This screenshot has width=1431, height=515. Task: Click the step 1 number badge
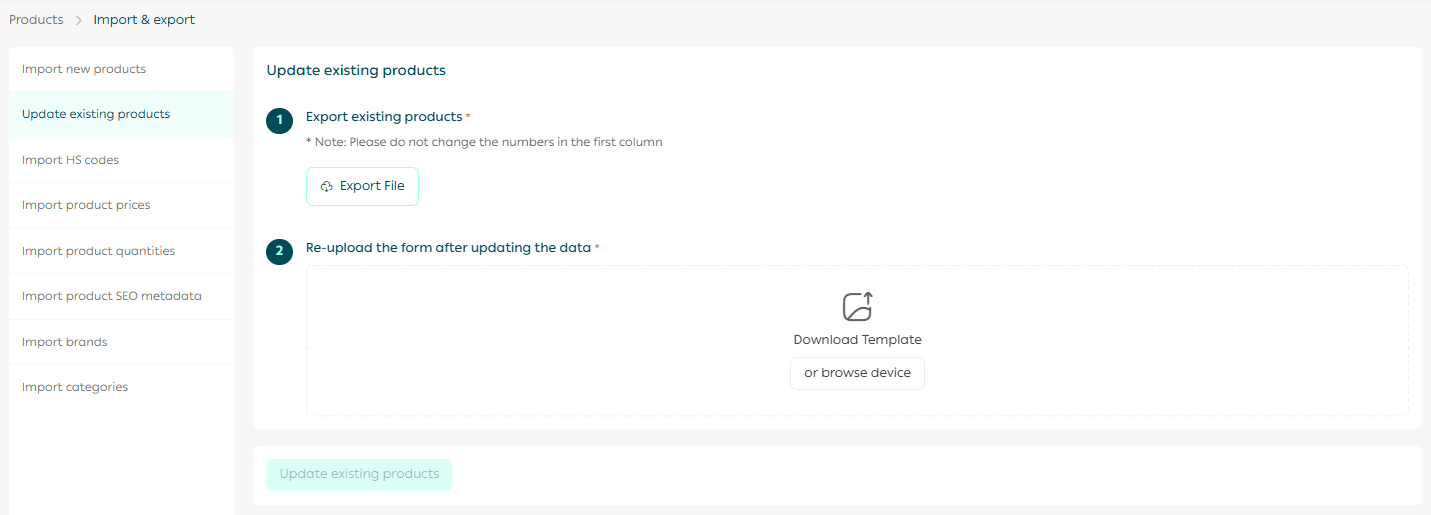tap(279, 120)
